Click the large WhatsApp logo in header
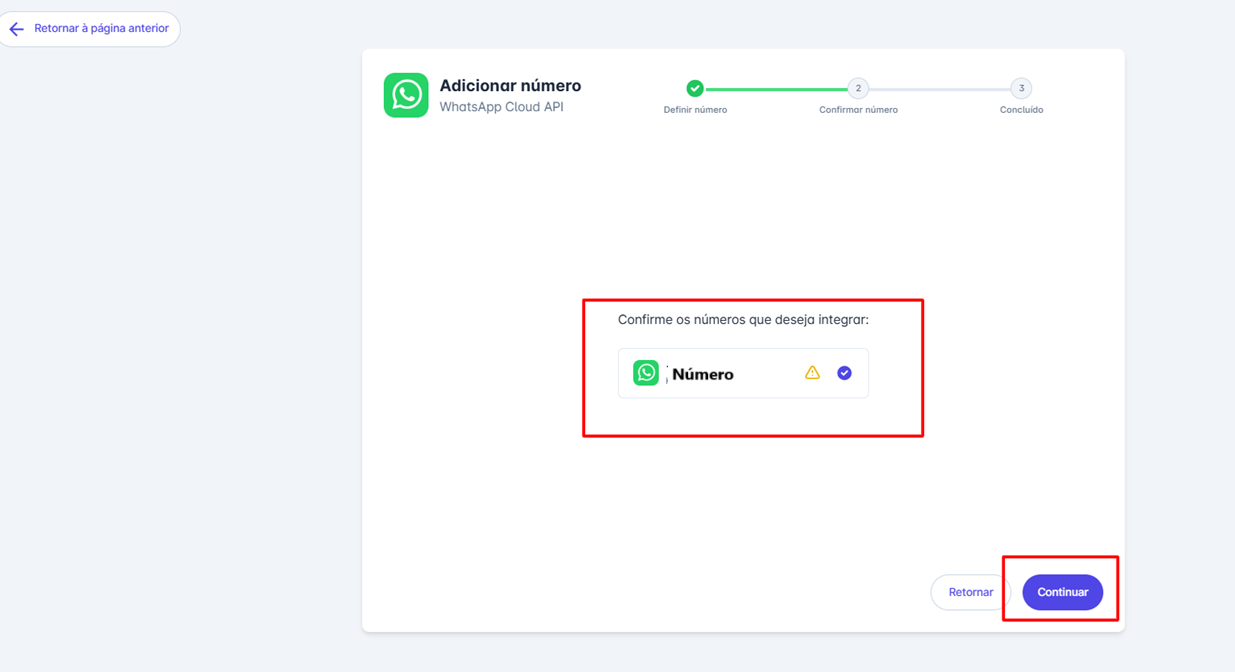Image resolution: width=1235 pixels, height=672 pixels. coord(406,95)
